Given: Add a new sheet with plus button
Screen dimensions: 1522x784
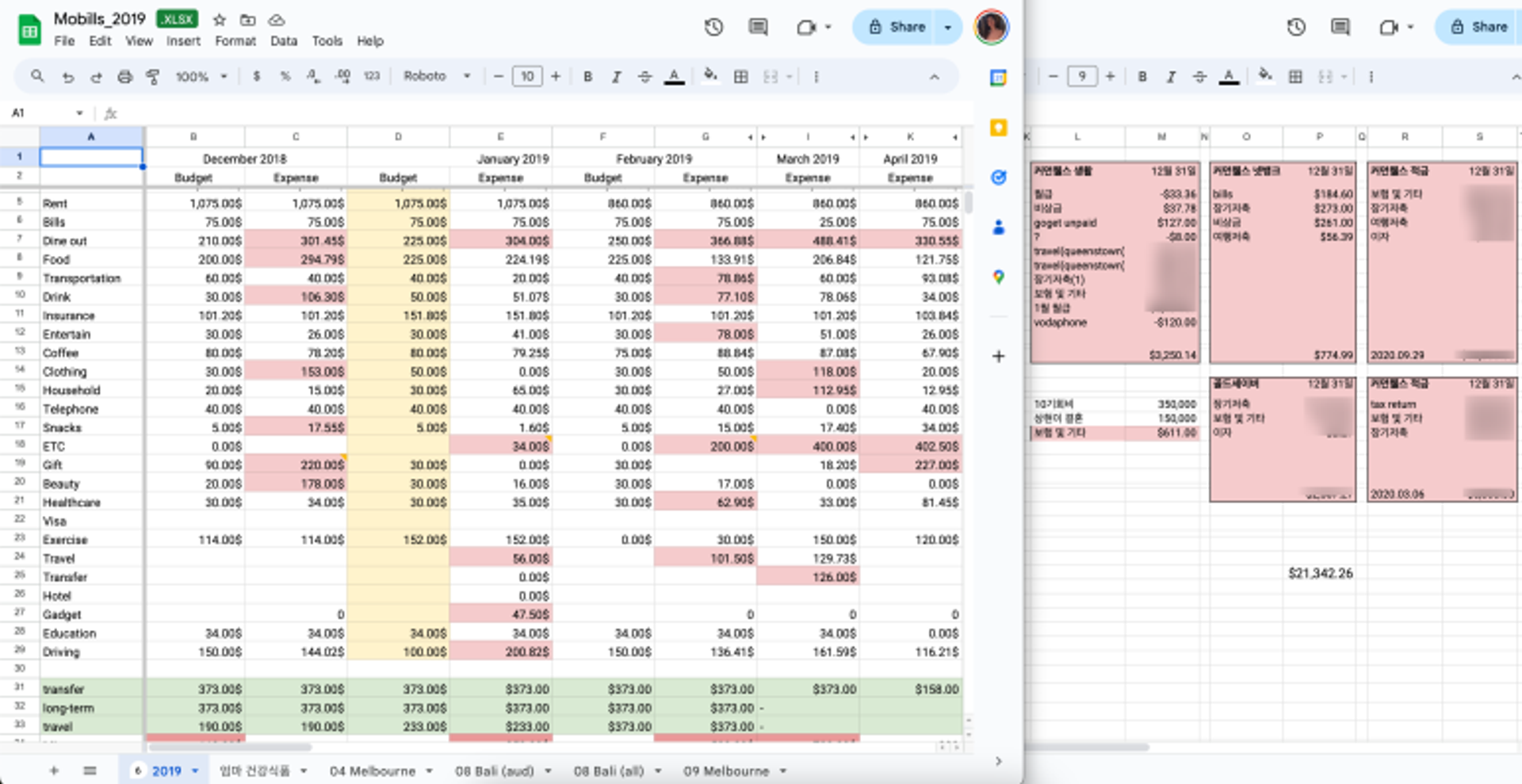Looking at the screenshot, I should (54, 771).
